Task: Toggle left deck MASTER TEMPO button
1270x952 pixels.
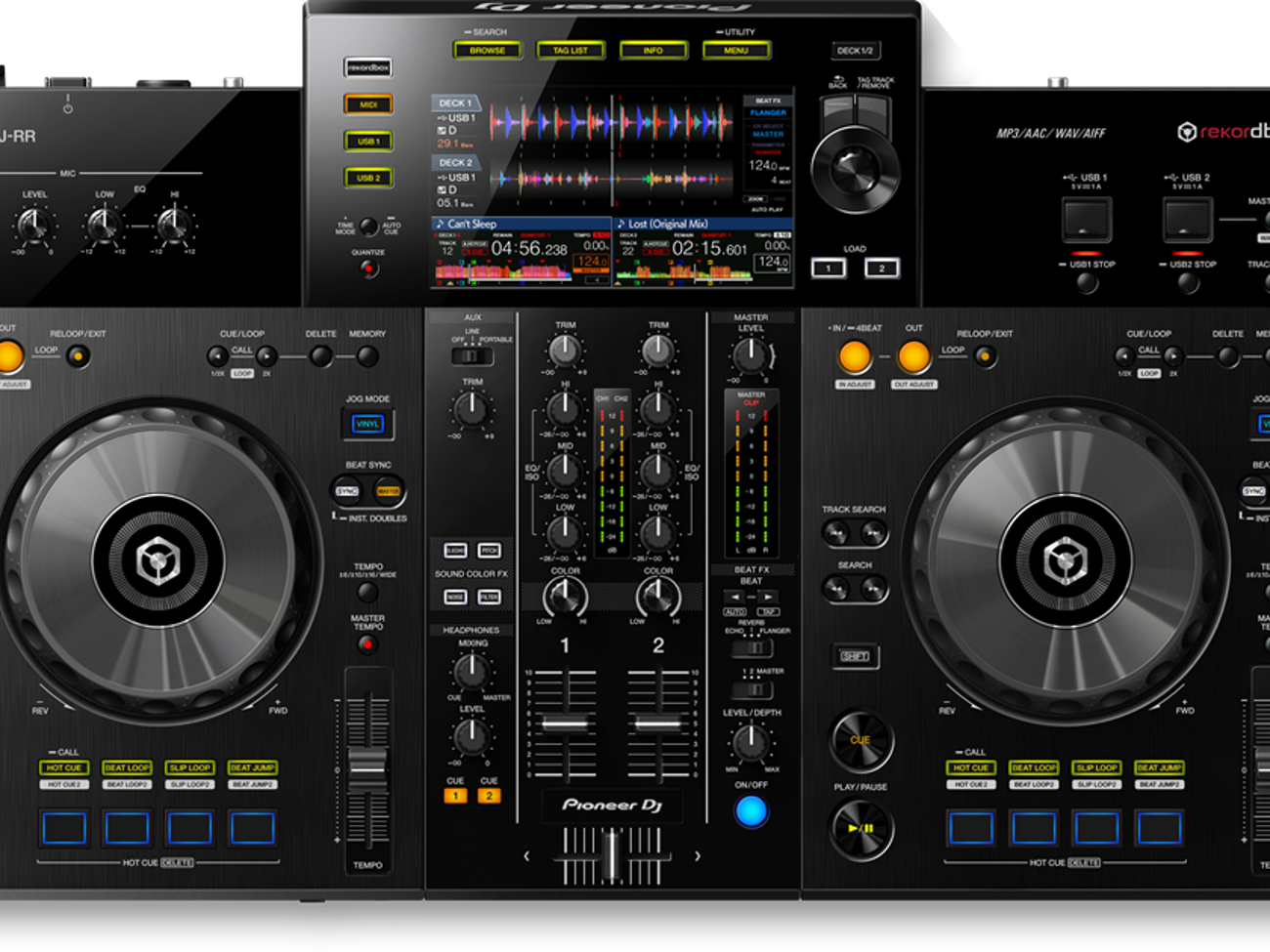Action: point(367,644)
